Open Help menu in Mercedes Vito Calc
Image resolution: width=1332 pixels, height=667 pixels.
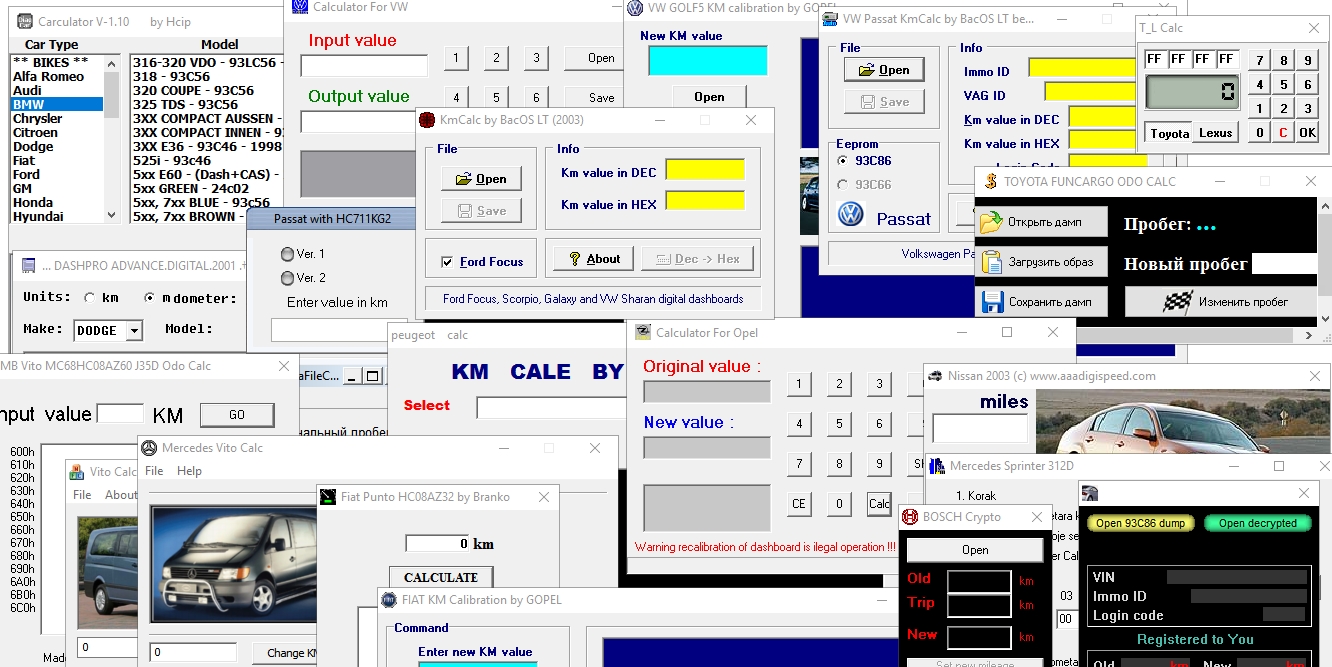[x=189, y=471]
